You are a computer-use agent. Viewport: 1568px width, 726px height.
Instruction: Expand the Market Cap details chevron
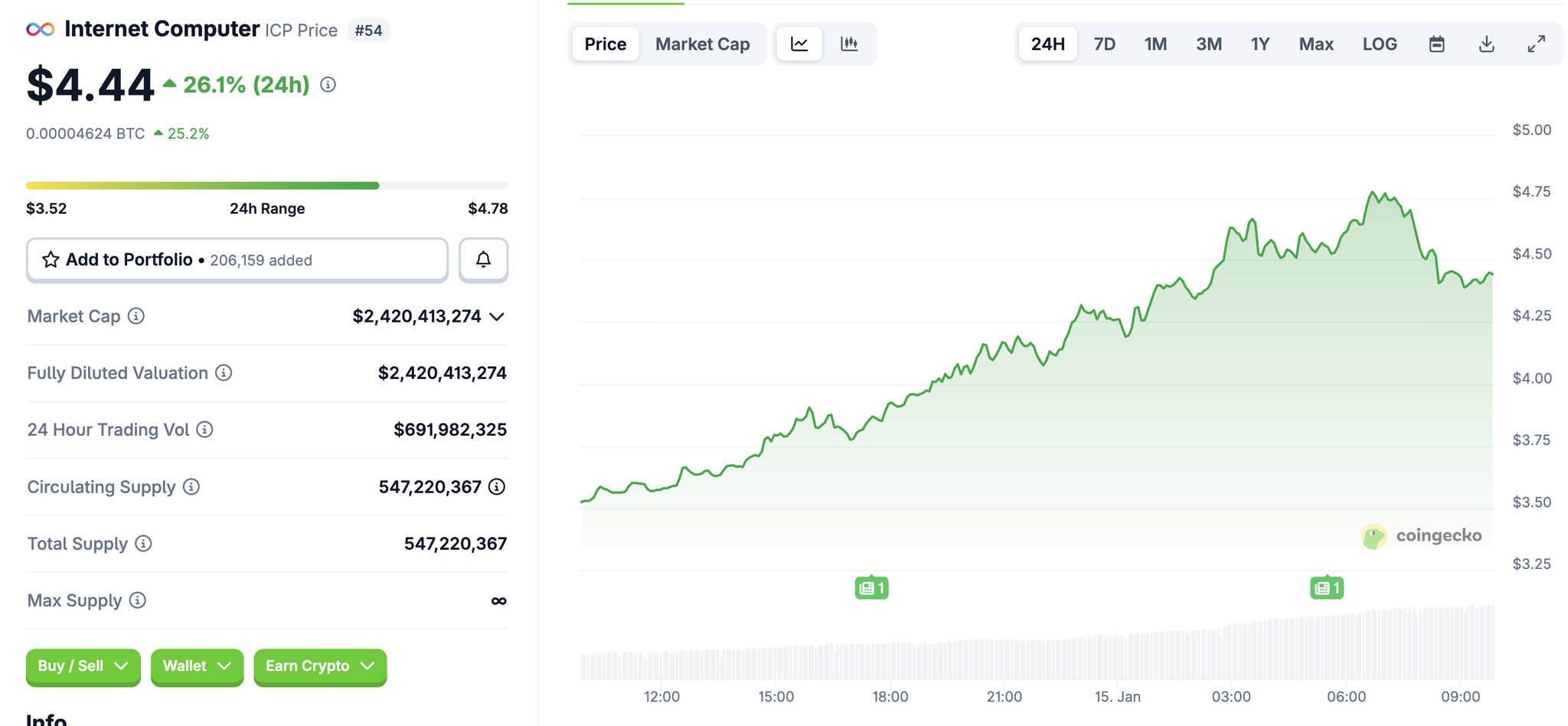pyautogui.click(x=497, y=317)
